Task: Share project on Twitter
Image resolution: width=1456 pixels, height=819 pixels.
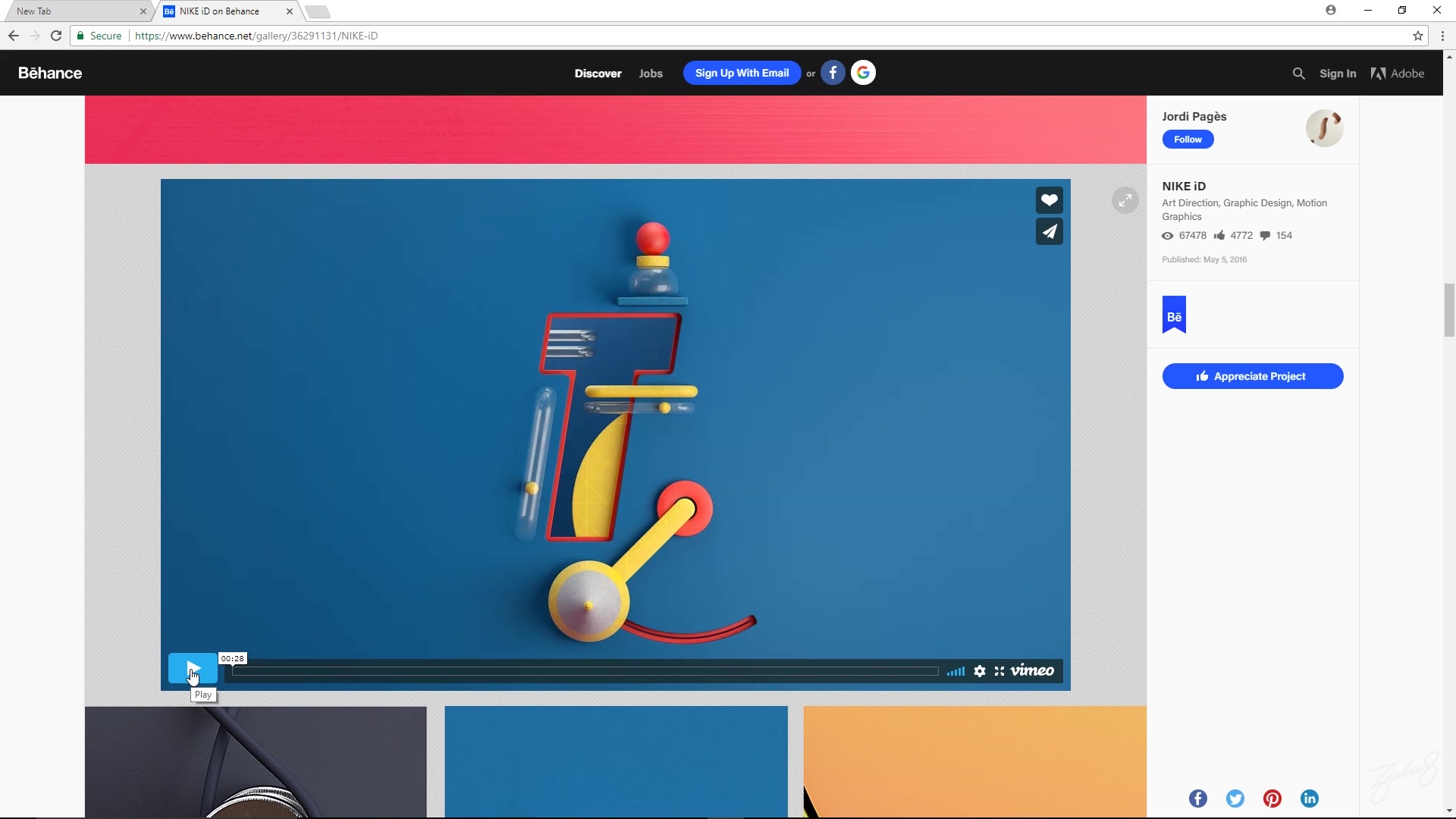Action: 1235,799
